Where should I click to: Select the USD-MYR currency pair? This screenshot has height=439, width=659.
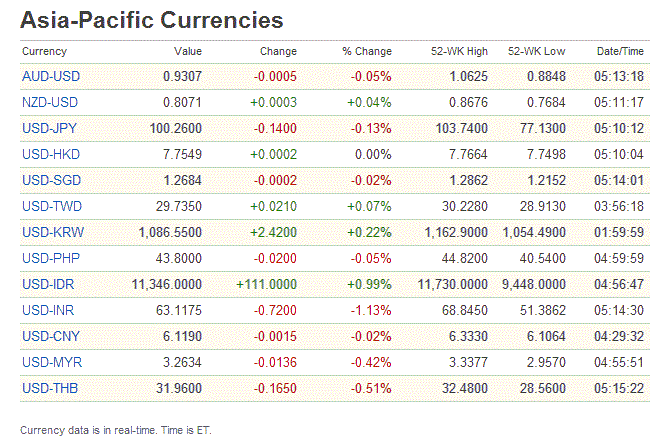pos(50,363)
